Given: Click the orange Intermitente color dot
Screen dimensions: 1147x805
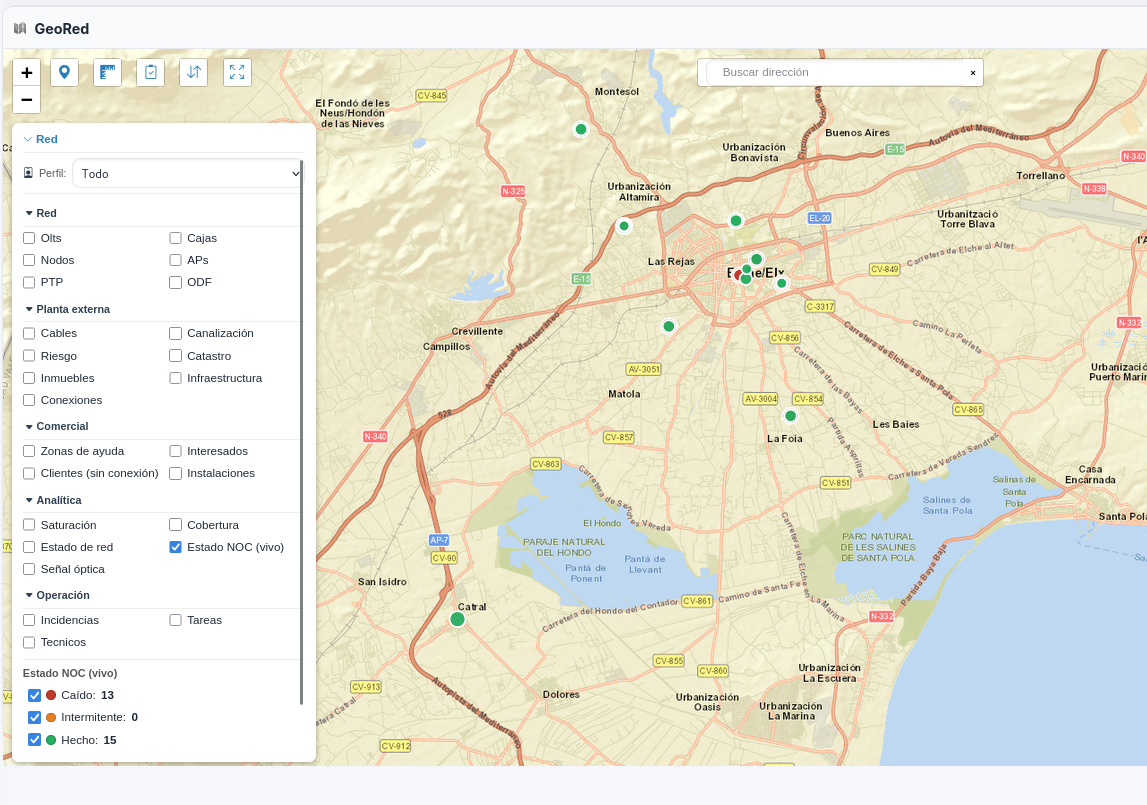Looking at the screenshot, I should point(51,717).
